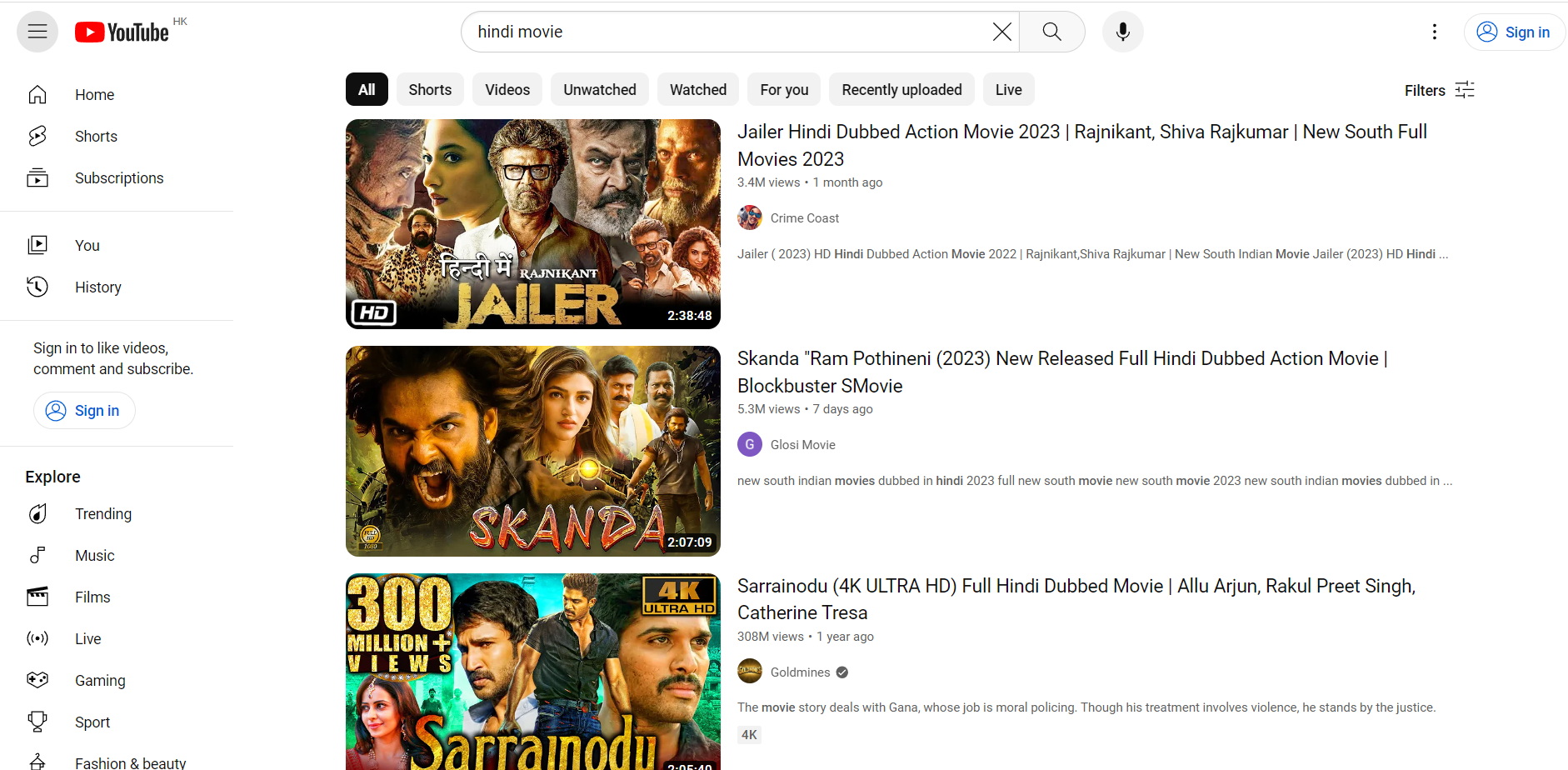Viewport: 1568px width, 770px height.
Task: Open the hamburger guide menu
Action: pyautogui.click(x=37, y=32)
